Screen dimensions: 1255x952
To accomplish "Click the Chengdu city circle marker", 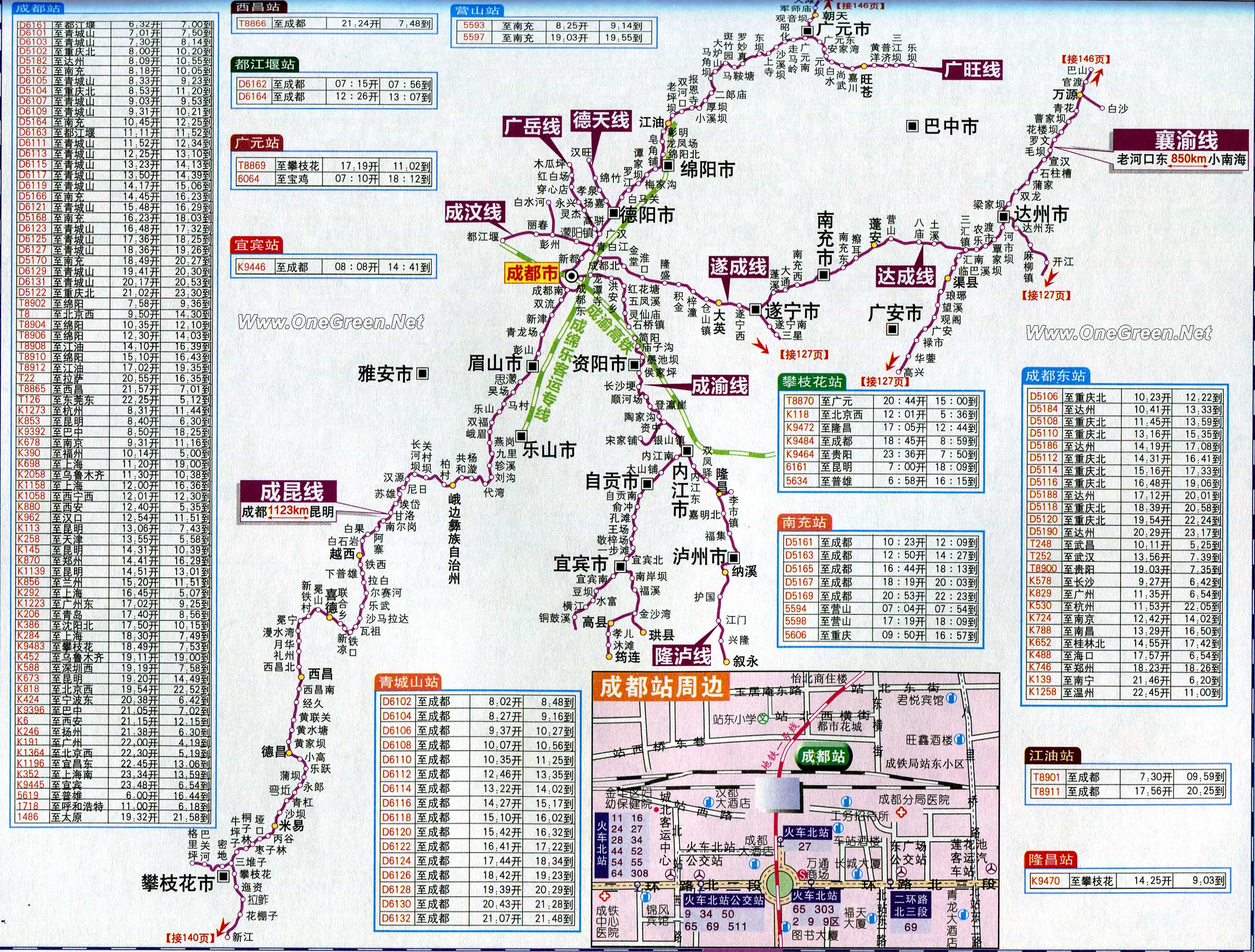I will (571, 276).
